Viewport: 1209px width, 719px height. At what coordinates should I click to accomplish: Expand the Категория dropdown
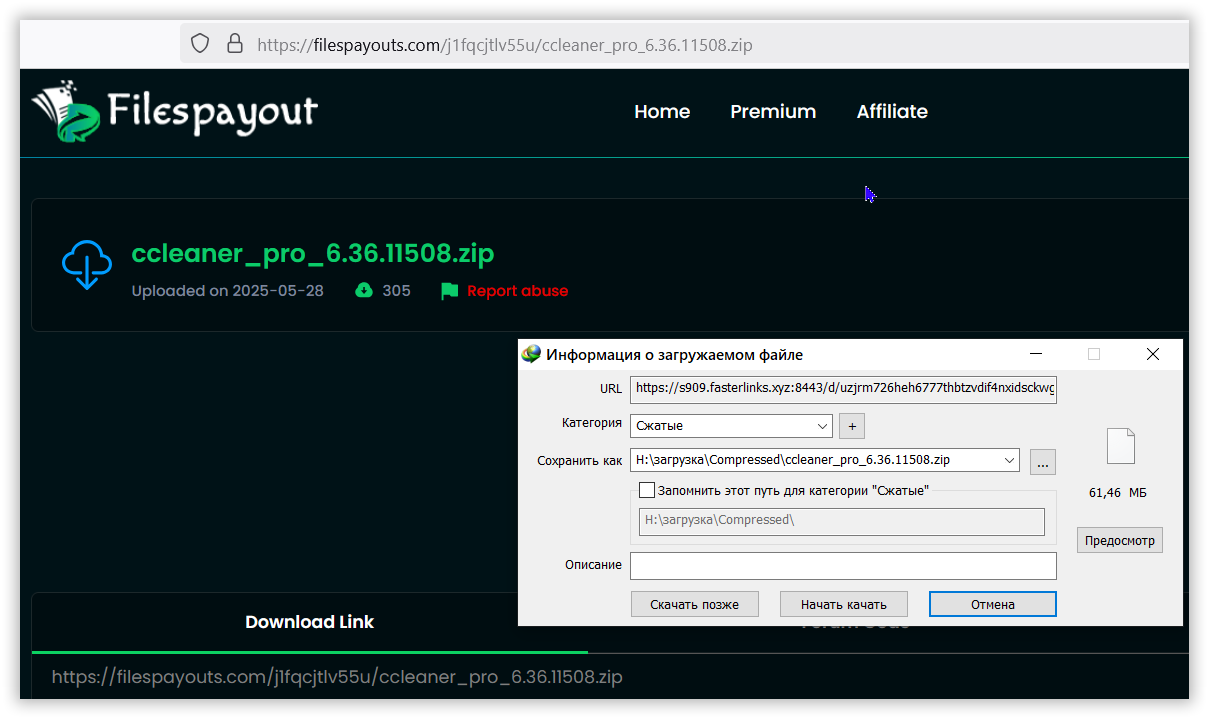[x=823, y=426]
